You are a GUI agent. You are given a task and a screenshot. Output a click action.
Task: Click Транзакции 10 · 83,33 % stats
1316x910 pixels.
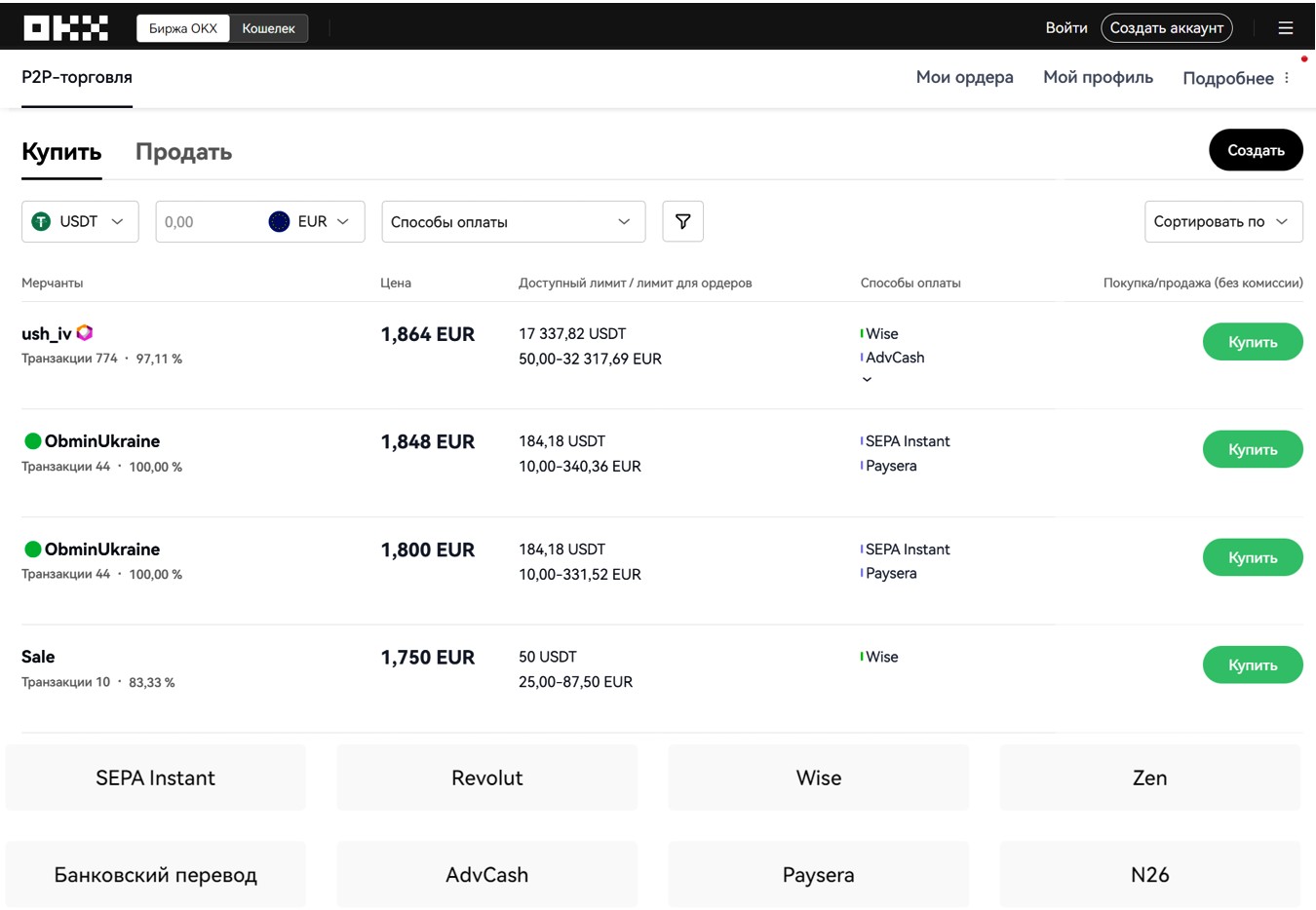point(97,682)
